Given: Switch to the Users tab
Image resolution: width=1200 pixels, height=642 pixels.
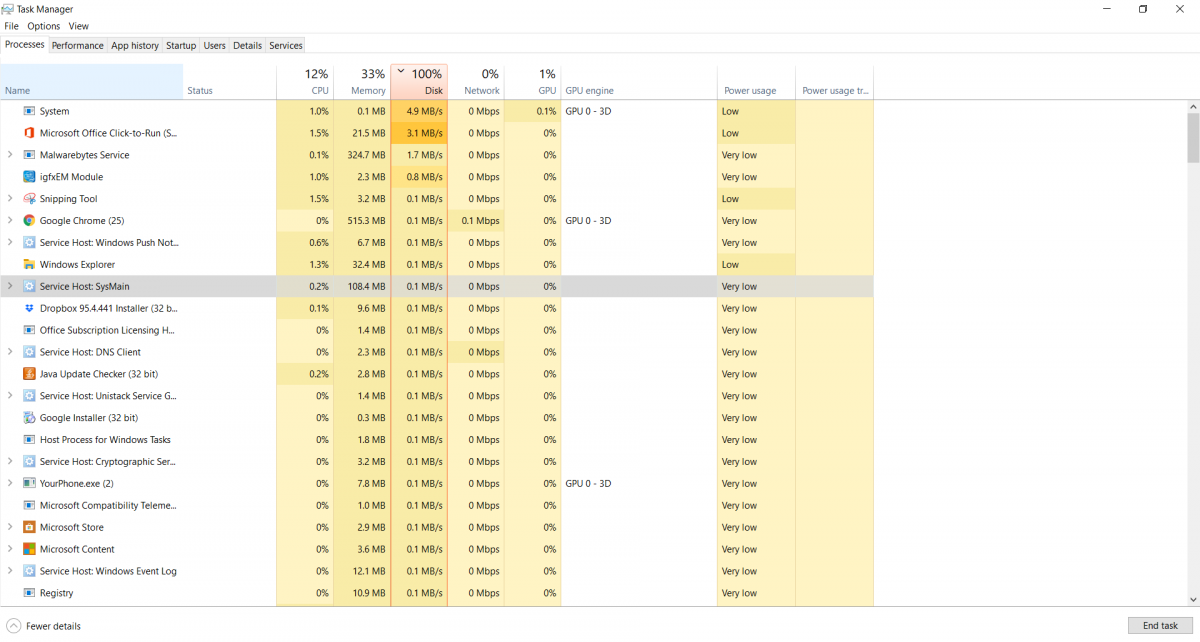Looking at the screenshot, I should point(214,45).
